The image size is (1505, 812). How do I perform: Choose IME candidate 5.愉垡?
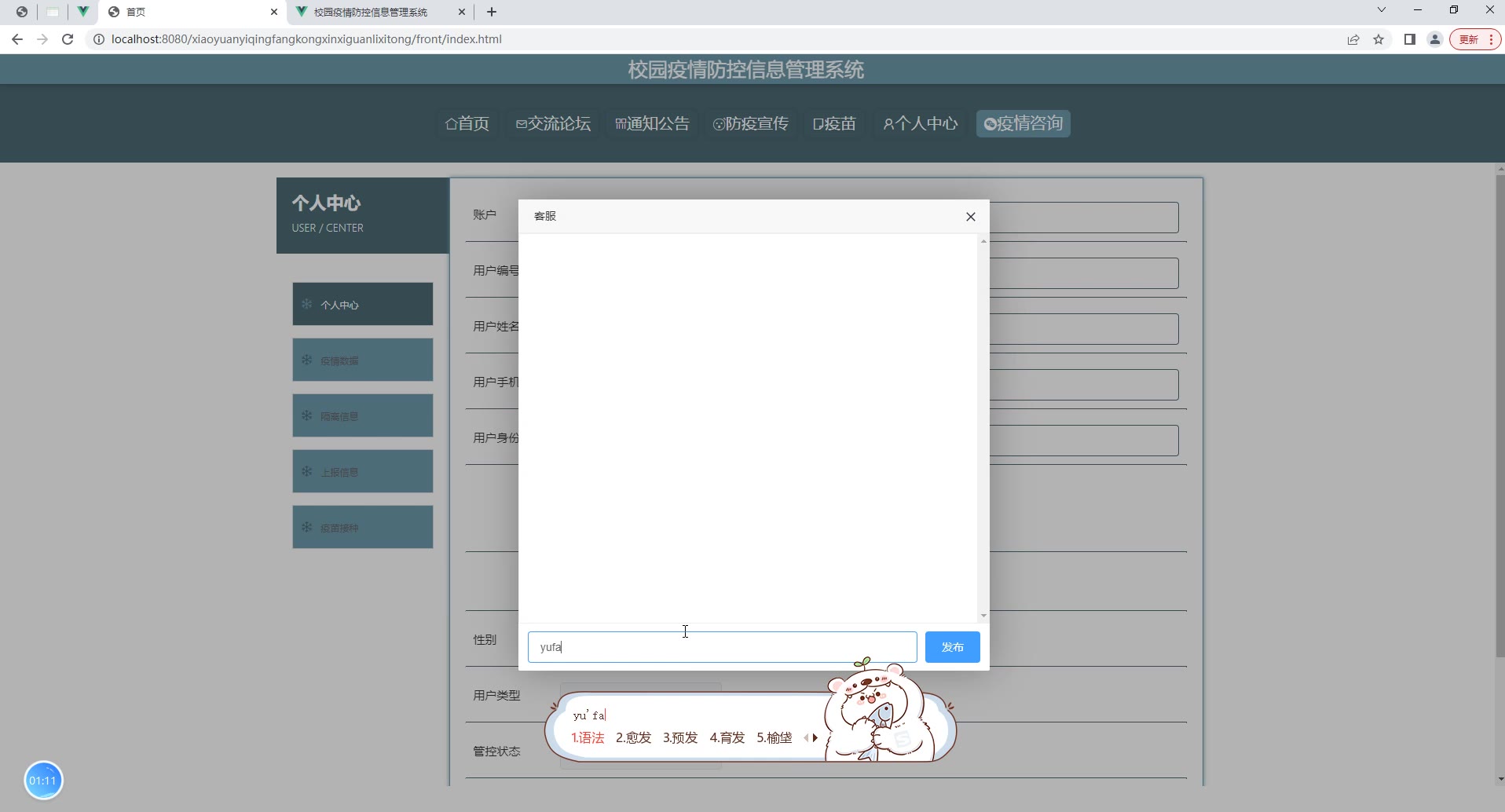[x=774, y=737]
